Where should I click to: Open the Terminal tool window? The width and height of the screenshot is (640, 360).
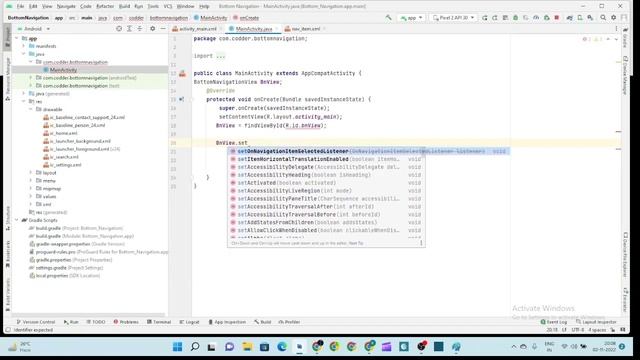pos(159,322)
